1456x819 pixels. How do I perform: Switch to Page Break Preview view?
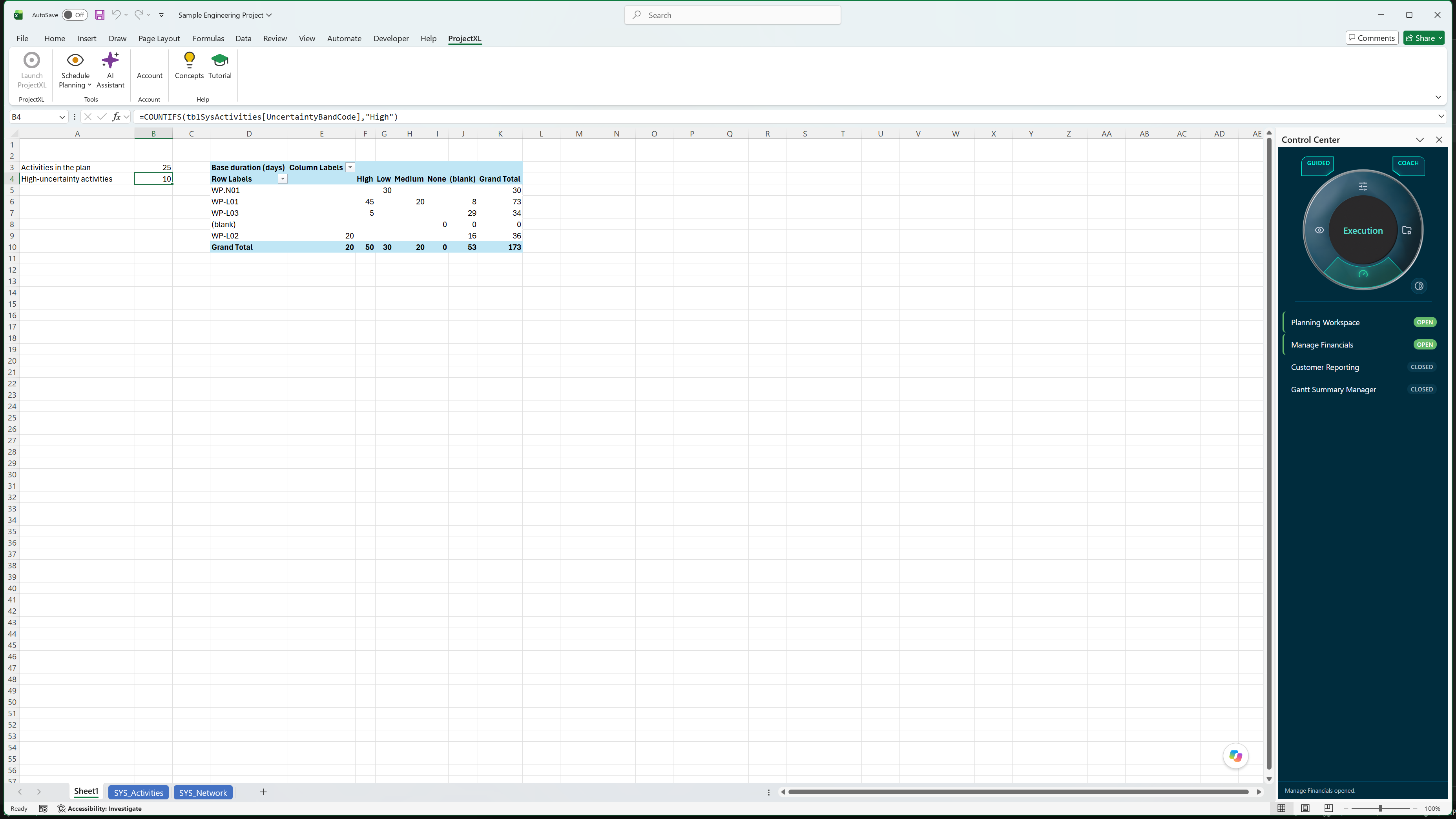[1328, 808]
